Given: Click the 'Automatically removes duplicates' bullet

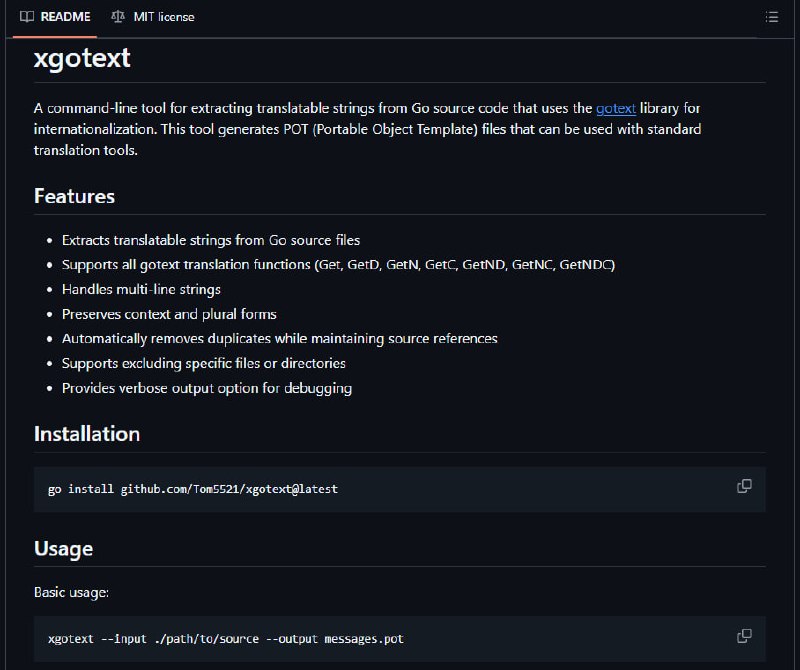Looking at the screenshot, I should coord(280,339).
